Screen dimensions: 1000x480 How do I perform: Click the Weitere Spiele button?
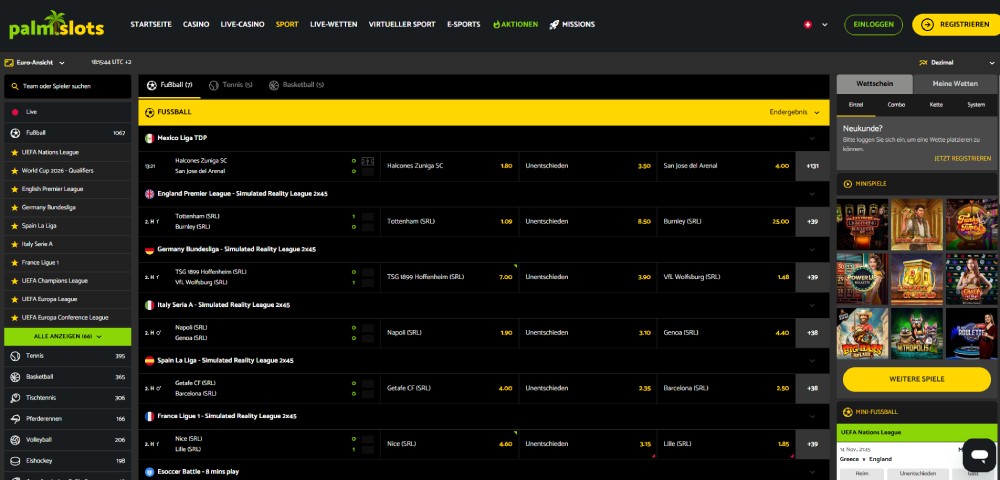916,380
